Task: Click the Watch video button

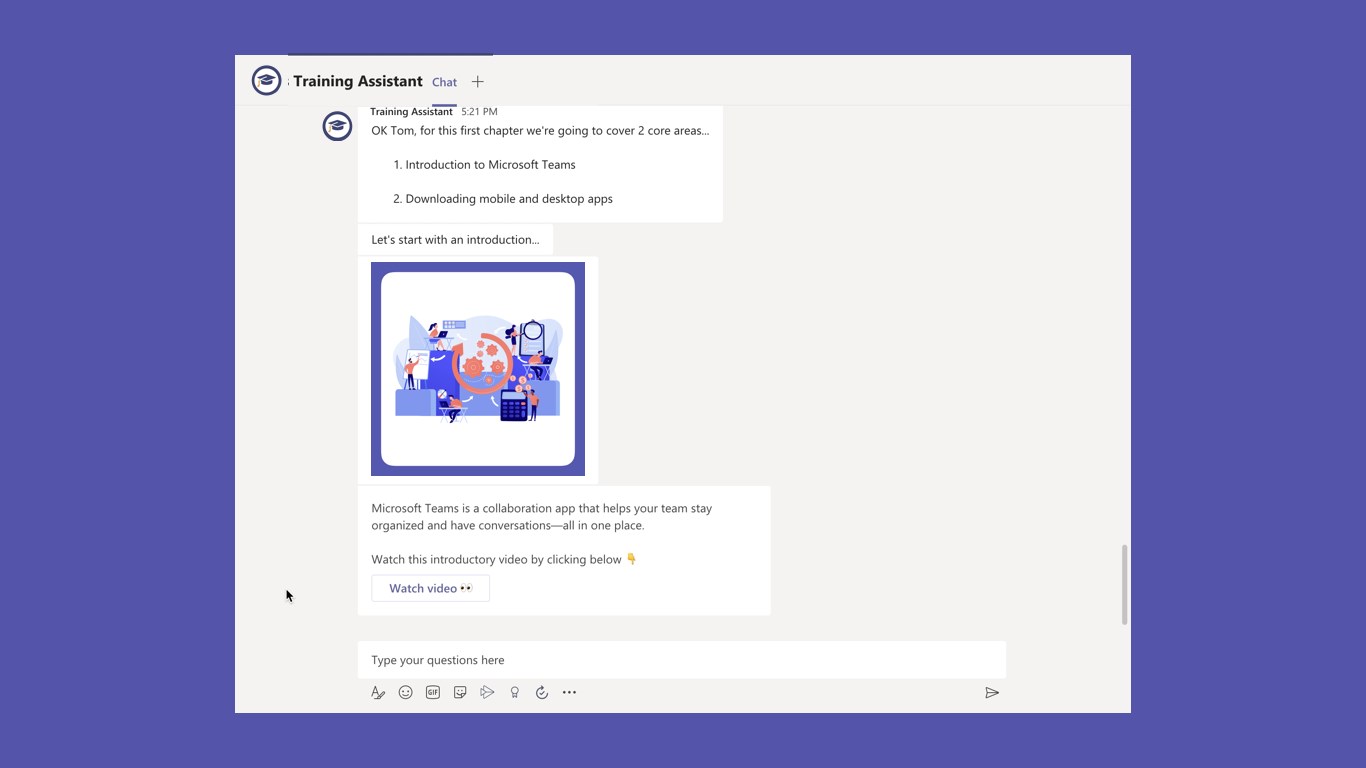Action: tap(431, 588)
